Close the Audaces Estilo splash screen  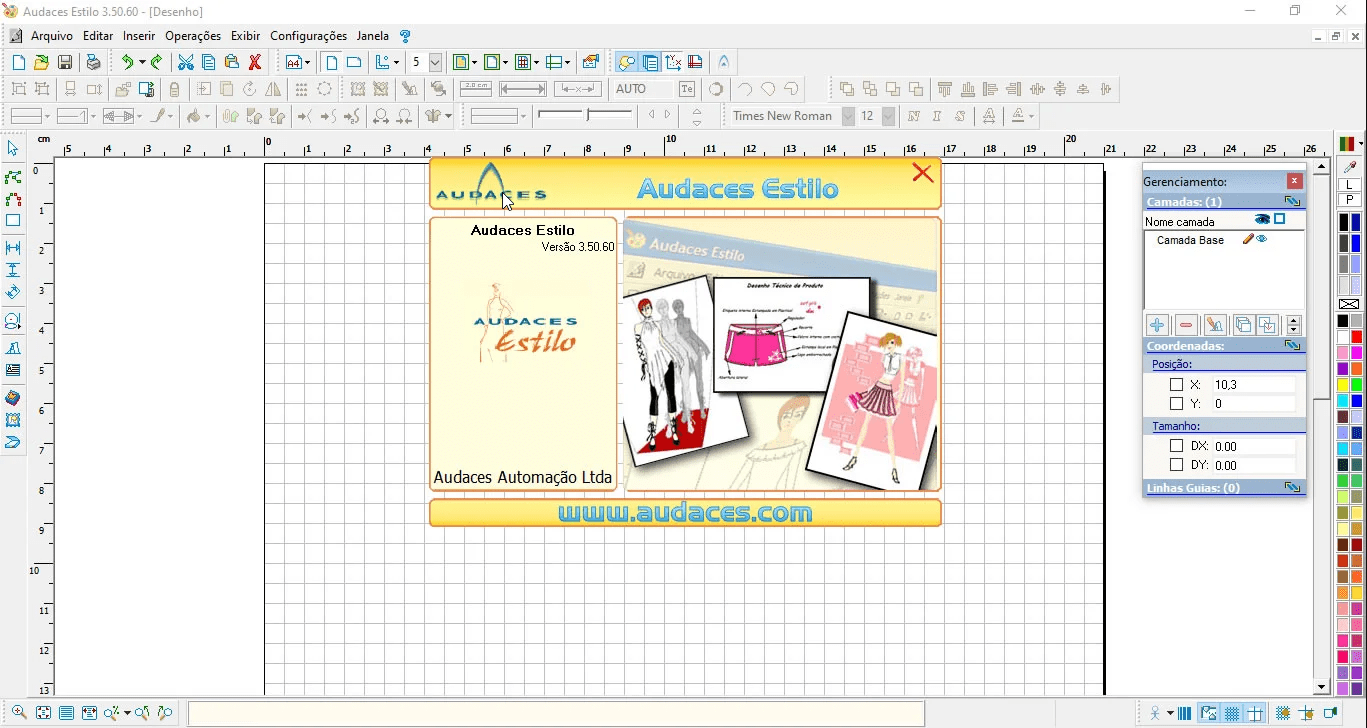point(922,174)
